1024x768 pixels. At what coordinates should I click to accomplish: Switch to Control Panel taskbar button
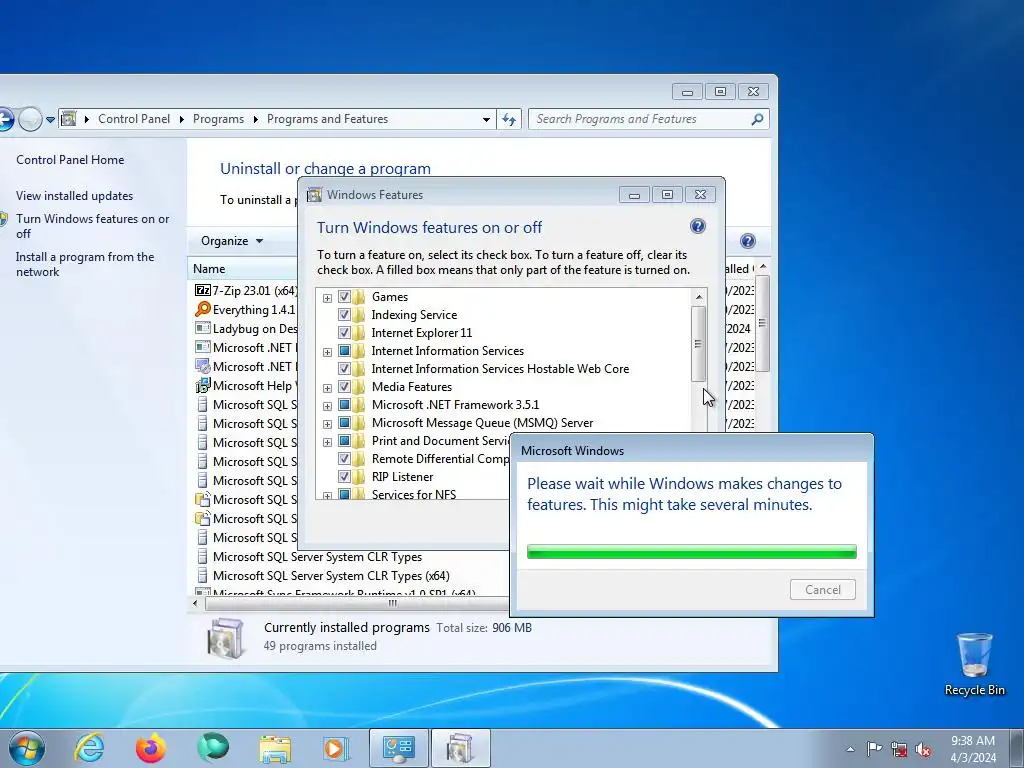tap(398, 748)
